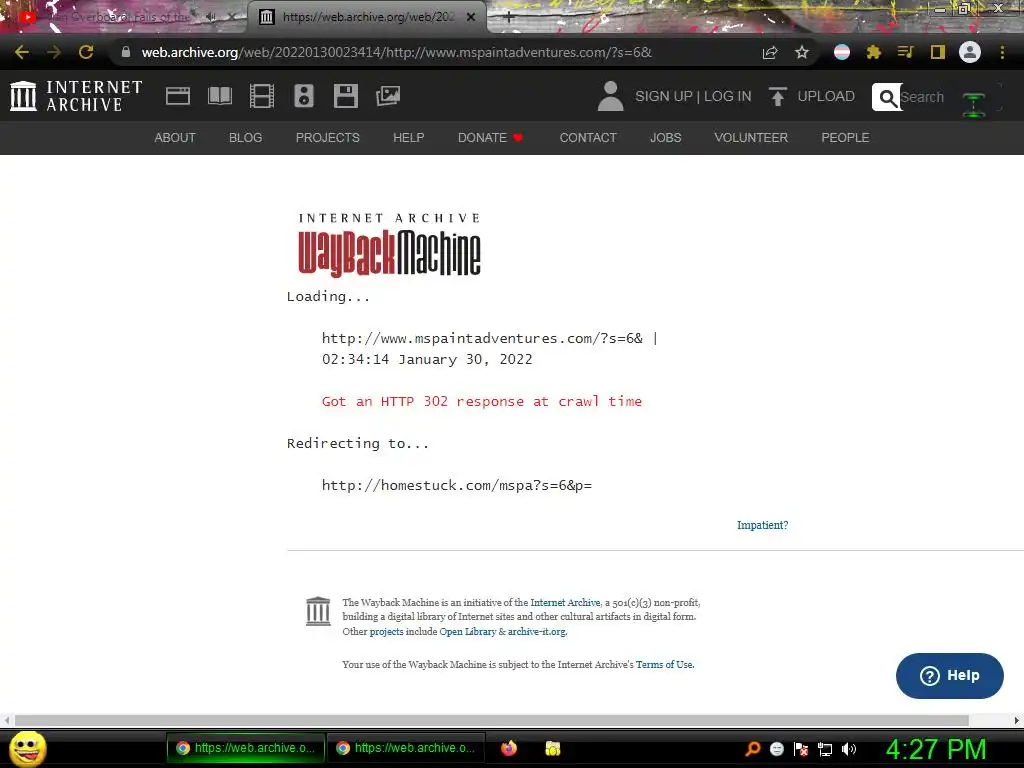This screenshot has width=1024, height=768.
Task: Open the VOLUNTEER menu item
Action: (751, 138)
